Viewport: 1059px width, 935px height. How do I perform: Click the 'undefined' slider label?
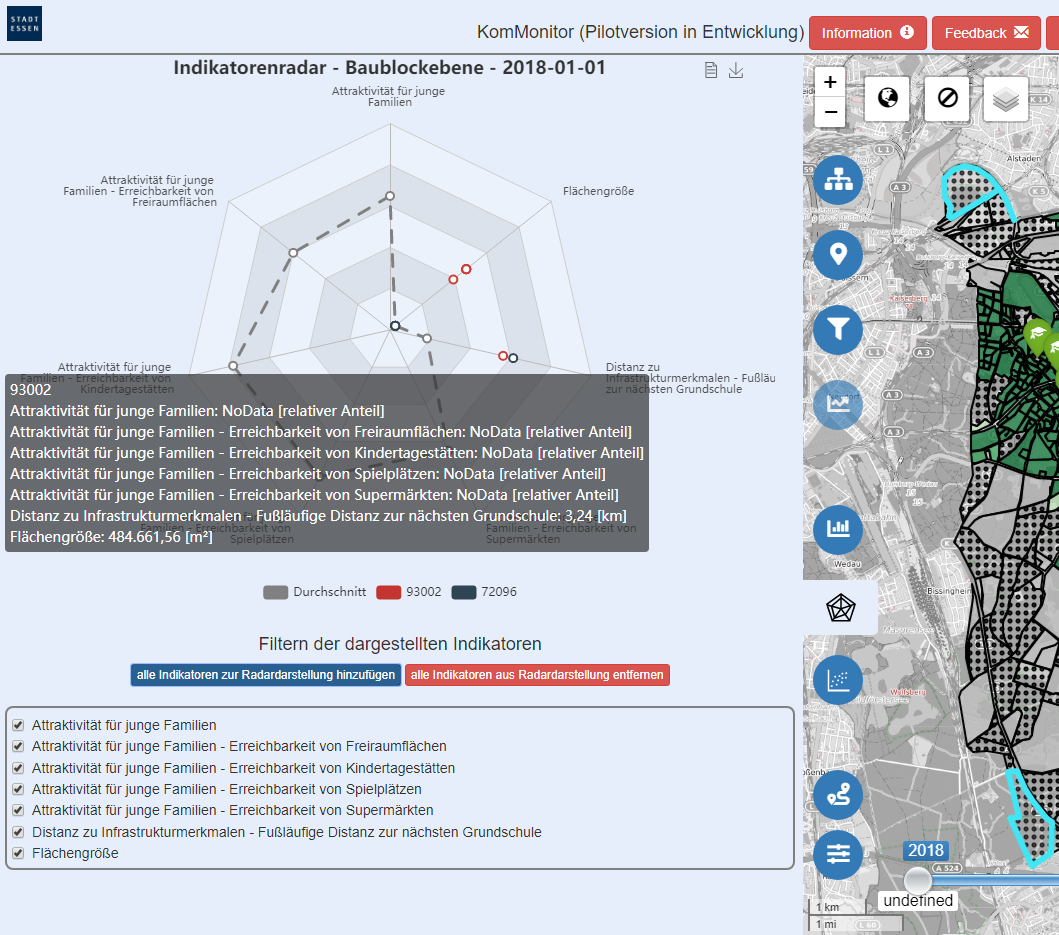click(918, 901)
